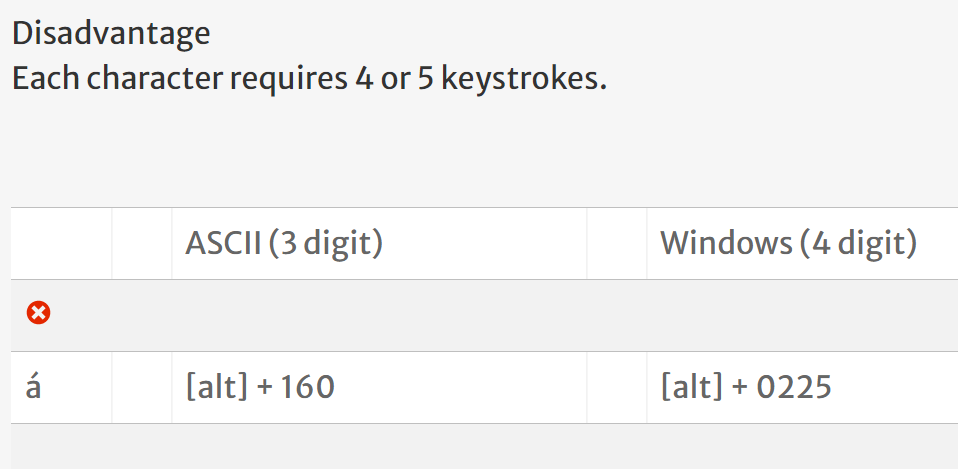This screenshot has width=958, height=469.
Task: Click the empty gray row below the "á" row
Action: (x=480, y=446)
